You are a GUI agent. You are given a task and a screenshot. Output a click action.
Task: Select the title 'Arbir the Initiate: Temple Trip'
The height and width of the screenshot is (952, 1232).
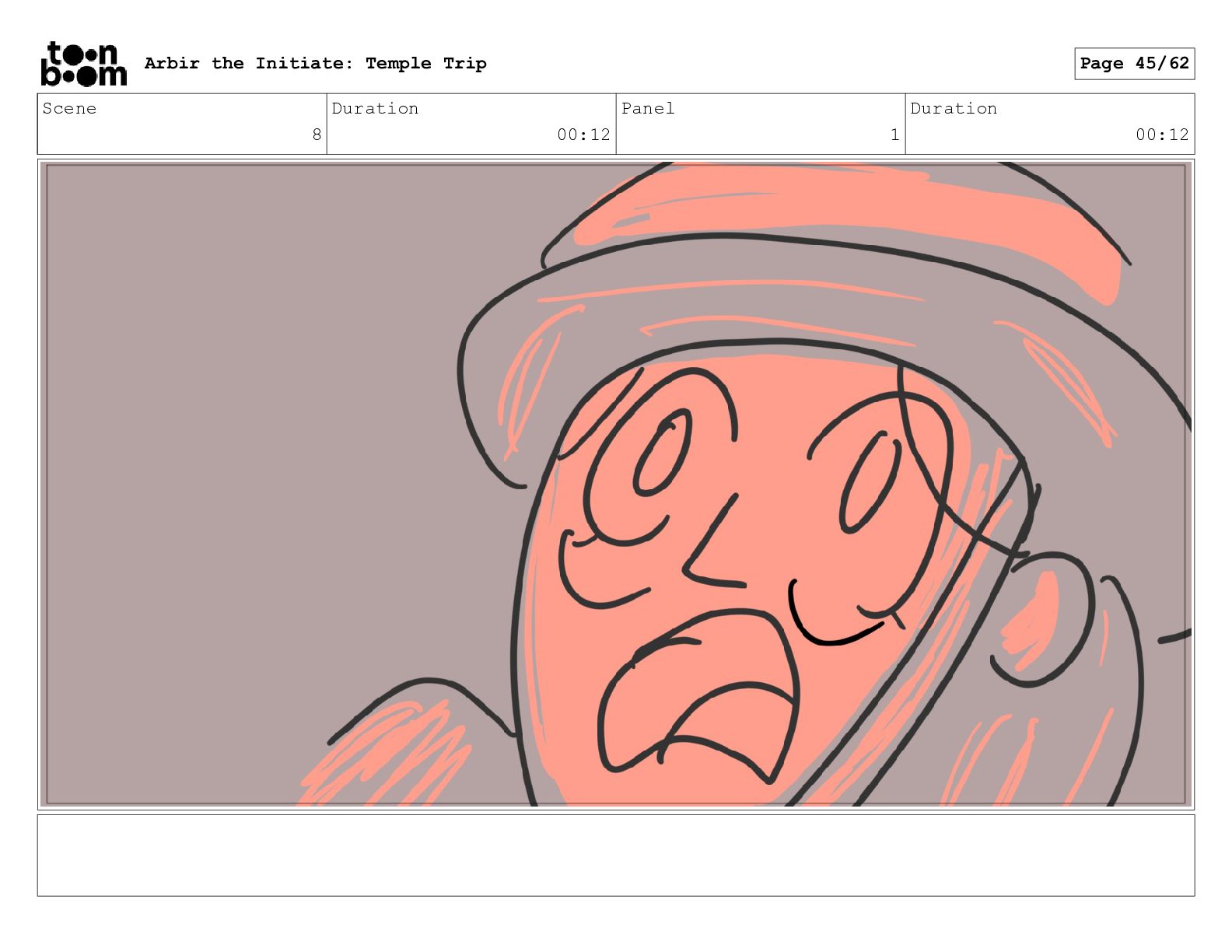315,63
